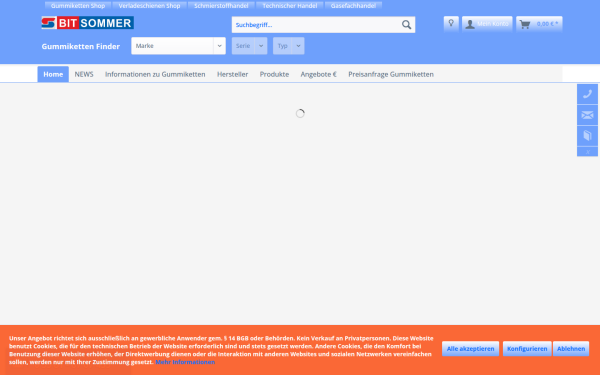Open the Serie dropdown
Viewport: 600px width, 375px height.
click(249, 46)
